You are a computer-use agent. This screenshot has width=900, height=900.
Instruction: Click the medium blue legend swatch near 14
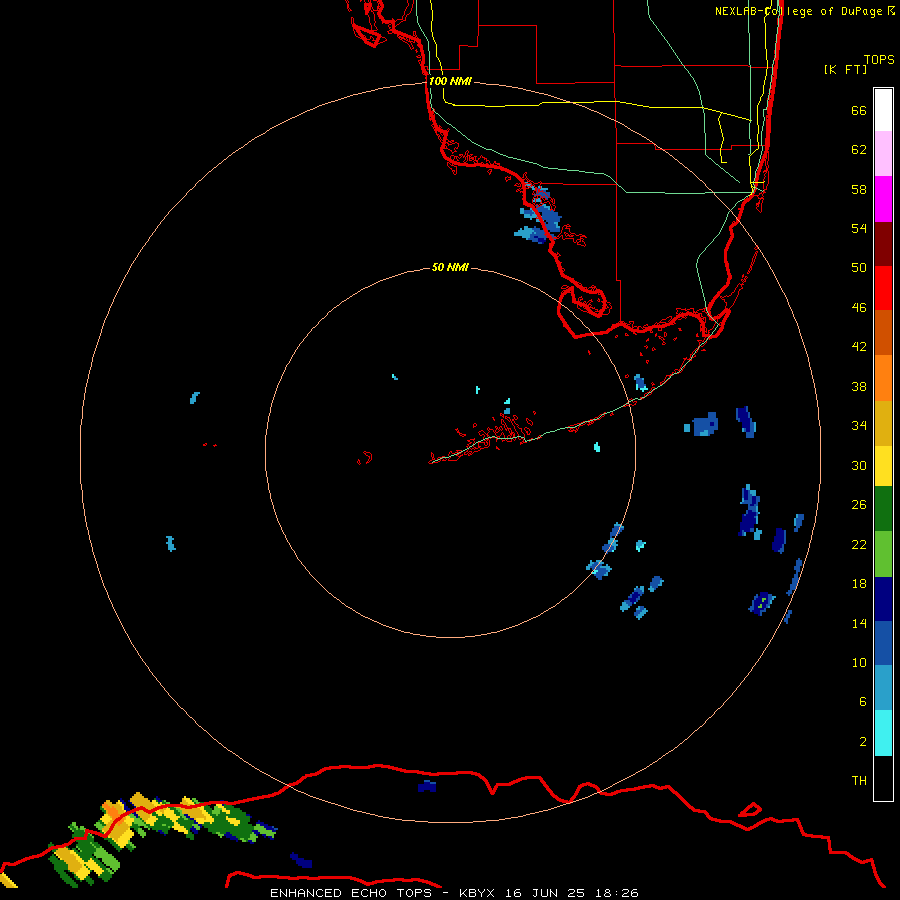(883, 643)
